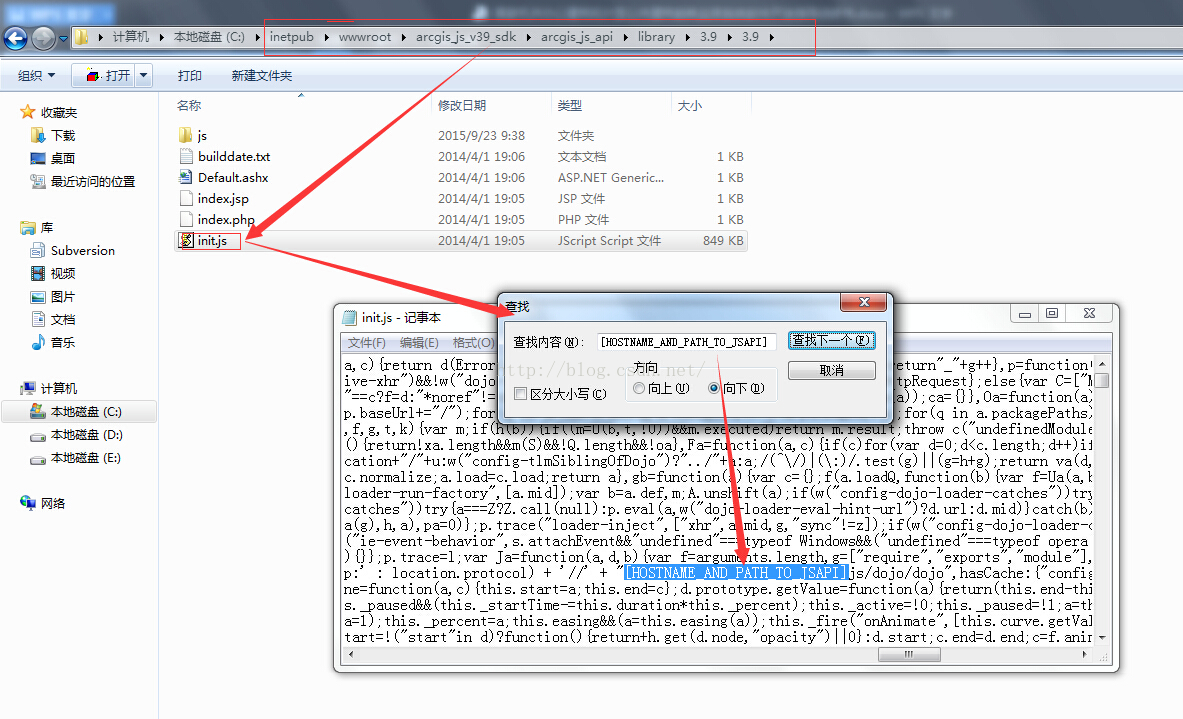This screenshot has height=719, width=1183.
Task: Click the find content input field
Action: click(x=687, y=342)
